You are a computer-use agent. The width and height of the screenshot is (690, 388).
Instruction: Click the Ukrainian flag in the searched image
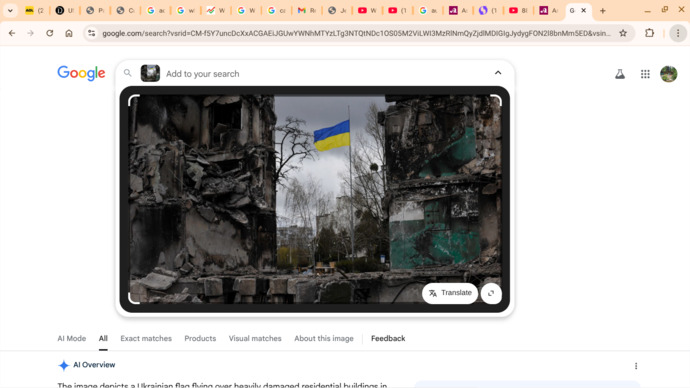click(x=332, y=135)
